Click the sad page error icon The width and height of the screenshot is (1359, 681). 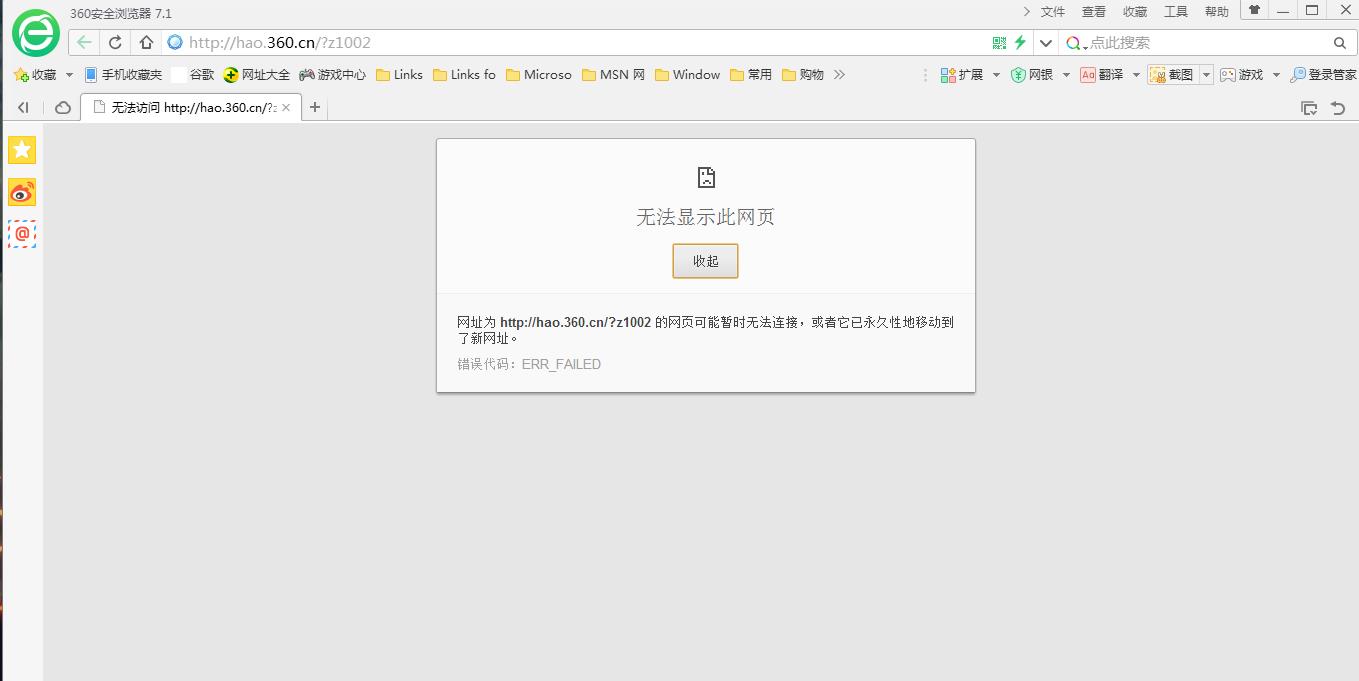point(706,178)
